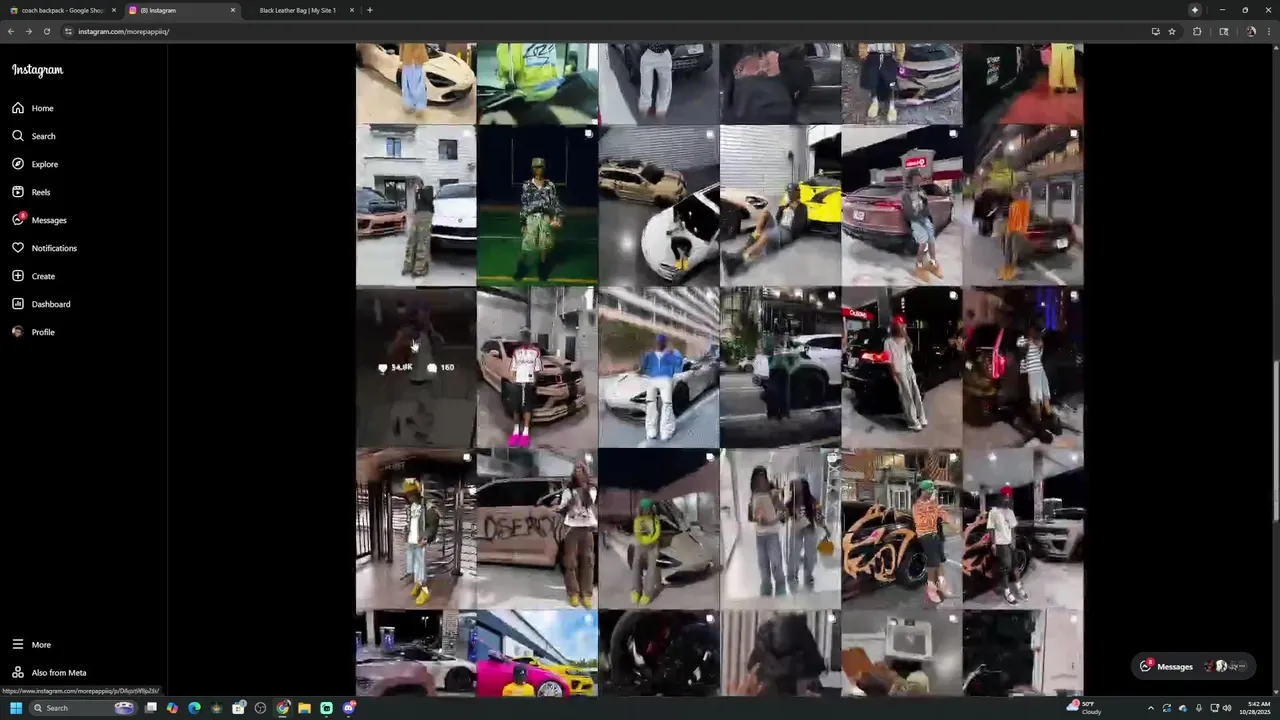The image size is (1280, 720).
Task: Open Notifications from the sidebar
Action: point(44,248)
